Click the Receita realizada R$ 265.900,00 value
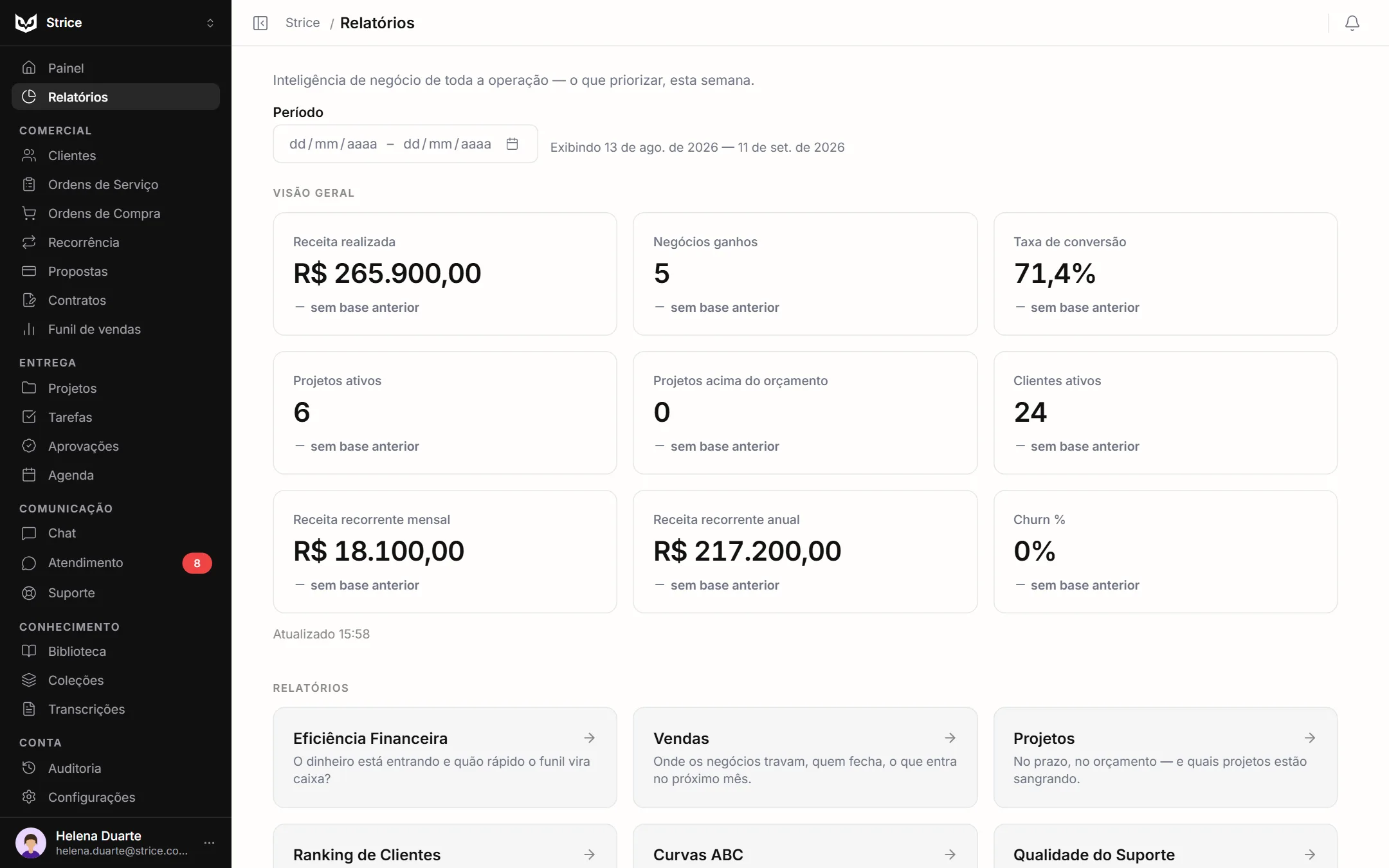The width and height of the screenshot is (1389, 868). tap(387, 273)
